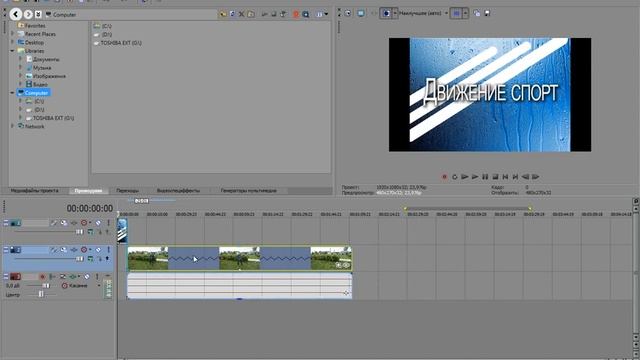Toggle loop playback under preview
Viewport: 640px width, 360px height.
point(455,177)
